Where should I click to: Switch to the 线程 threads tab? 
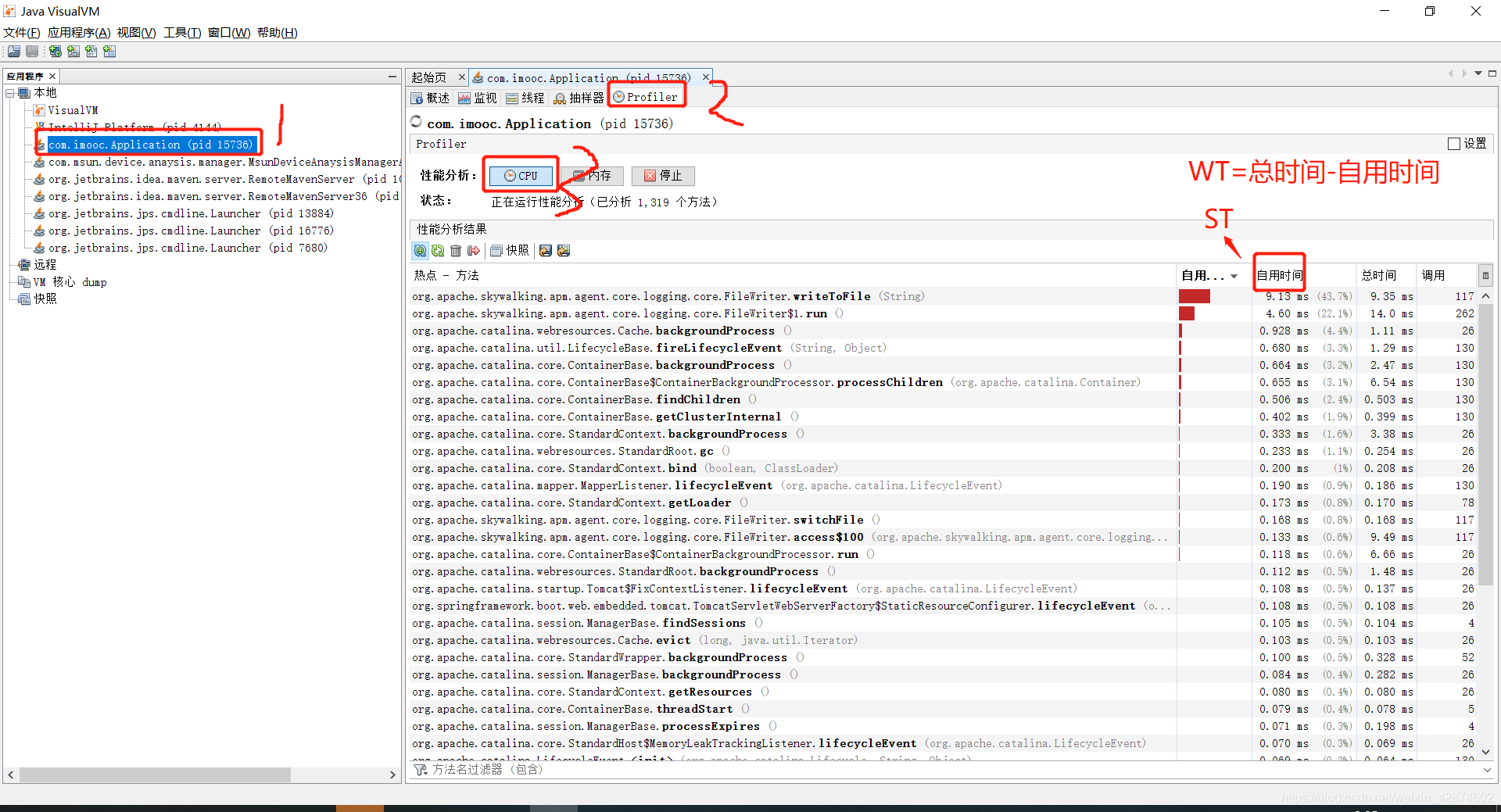tap(525, 98)
